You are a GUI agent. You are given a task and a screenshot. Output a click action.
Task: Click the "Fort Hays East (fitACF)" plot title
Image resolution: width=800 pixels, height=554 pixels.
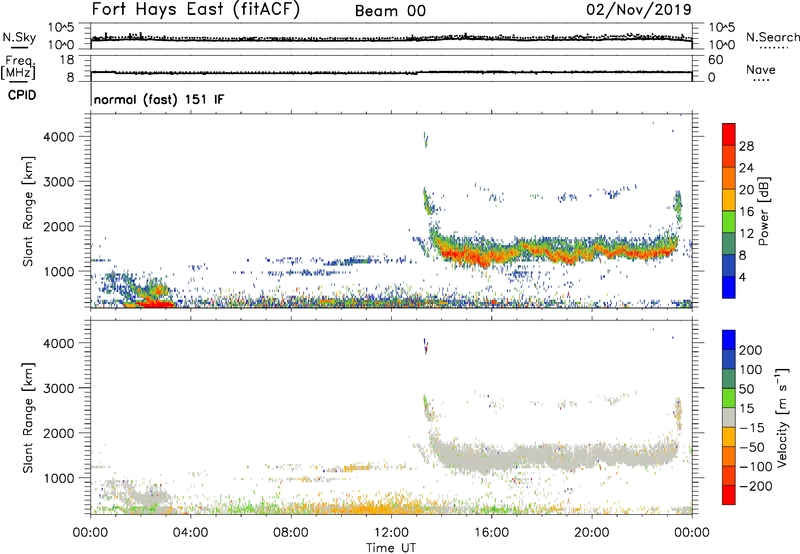pyautogui.click(x=195, y=10)
